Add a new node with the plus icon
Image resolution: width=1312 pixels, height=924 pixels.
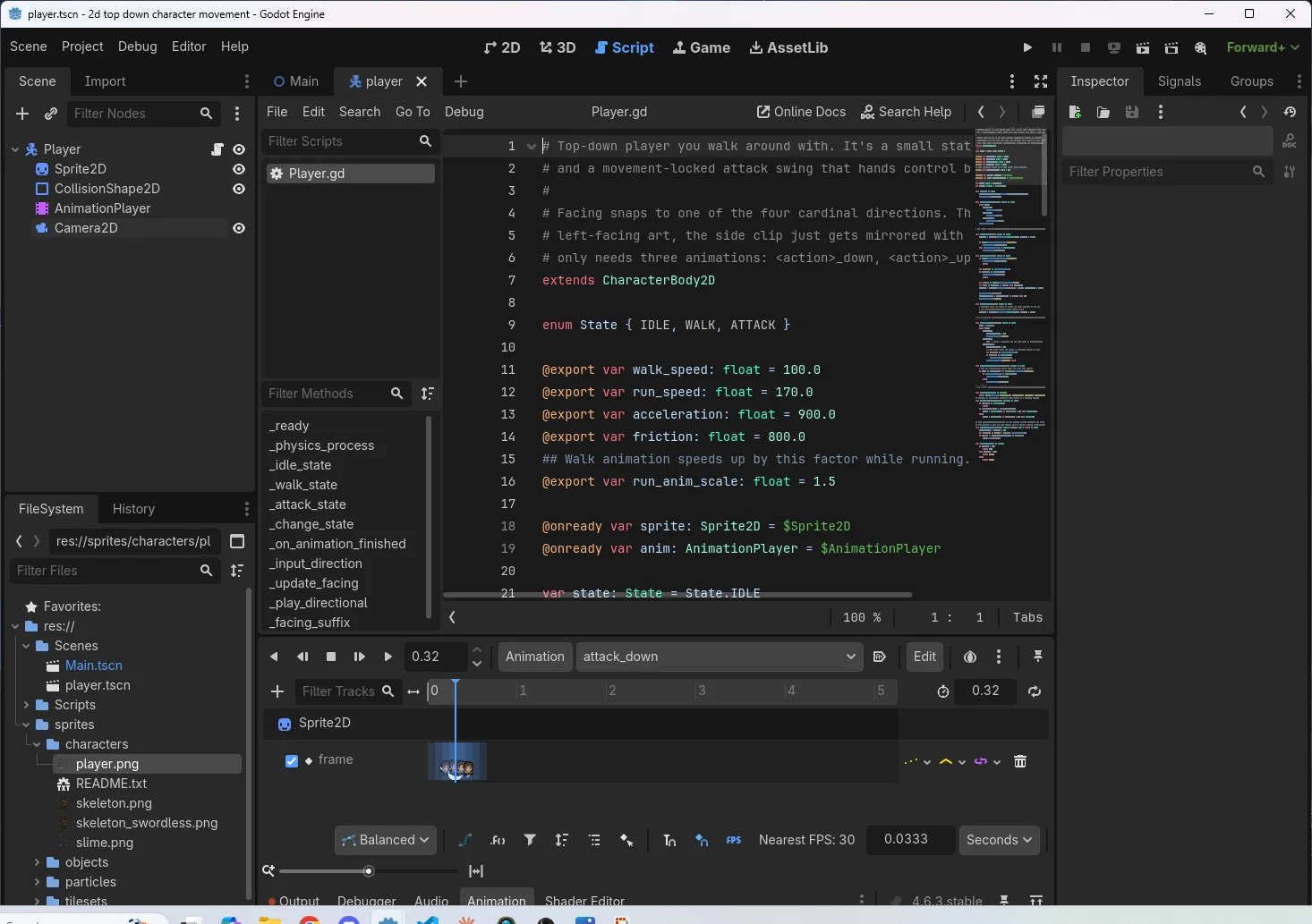(22, 114)
